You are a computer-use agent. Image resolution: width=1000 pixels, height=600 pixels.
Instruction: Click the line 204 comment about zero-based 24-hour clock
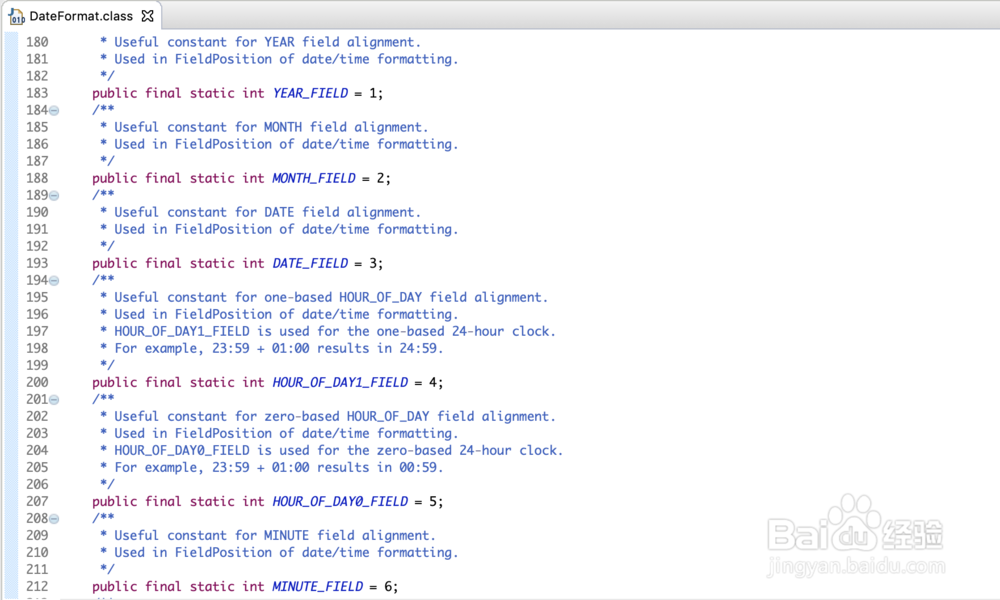click(x=339, y=450)
